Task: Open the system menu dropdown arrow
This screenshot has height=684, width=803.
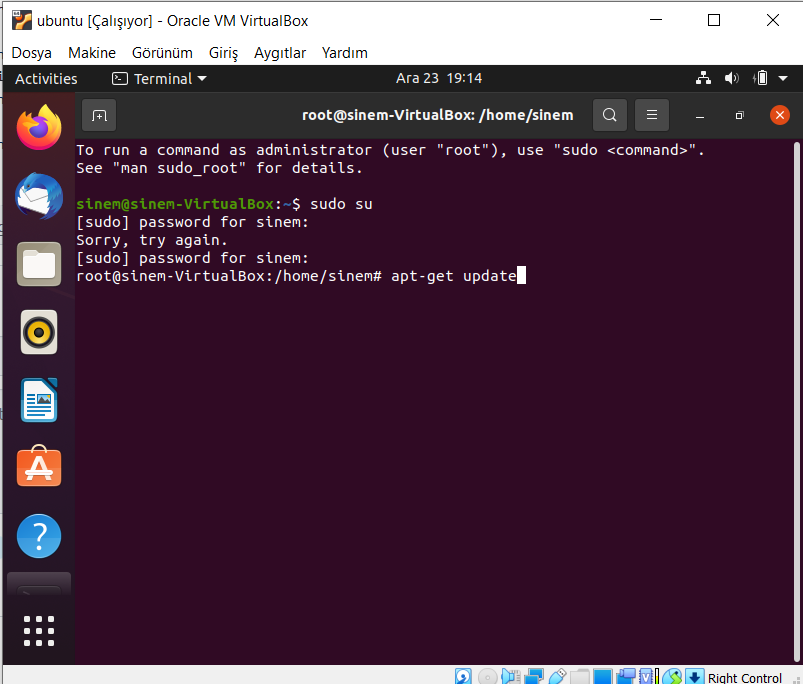Action: coord(783,78)
